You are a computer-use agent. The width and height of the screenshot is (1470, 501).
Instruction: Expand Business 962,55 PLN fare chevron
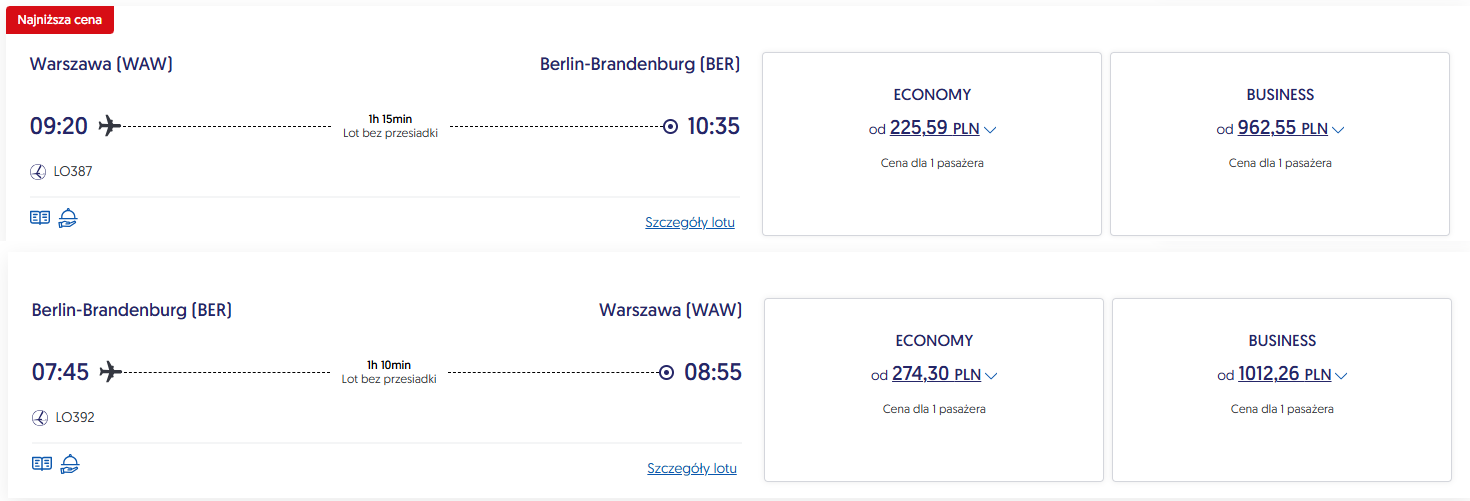tap(1338, 130)
